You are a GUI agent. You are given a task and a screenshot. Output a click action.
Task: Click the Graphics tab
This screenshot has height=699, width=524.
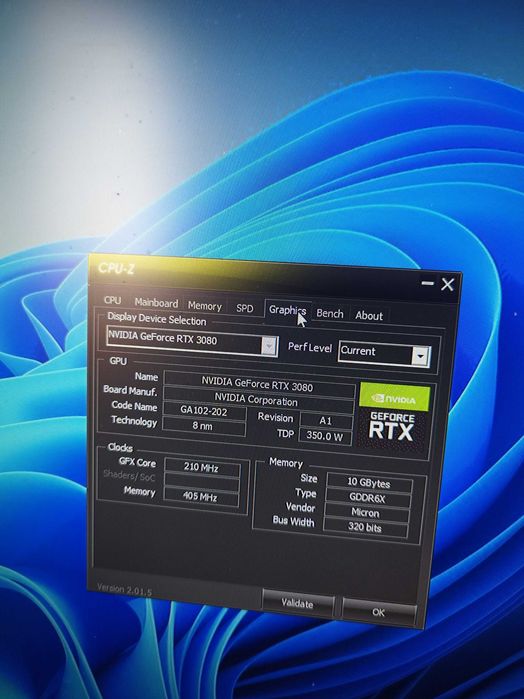(287, 310)
